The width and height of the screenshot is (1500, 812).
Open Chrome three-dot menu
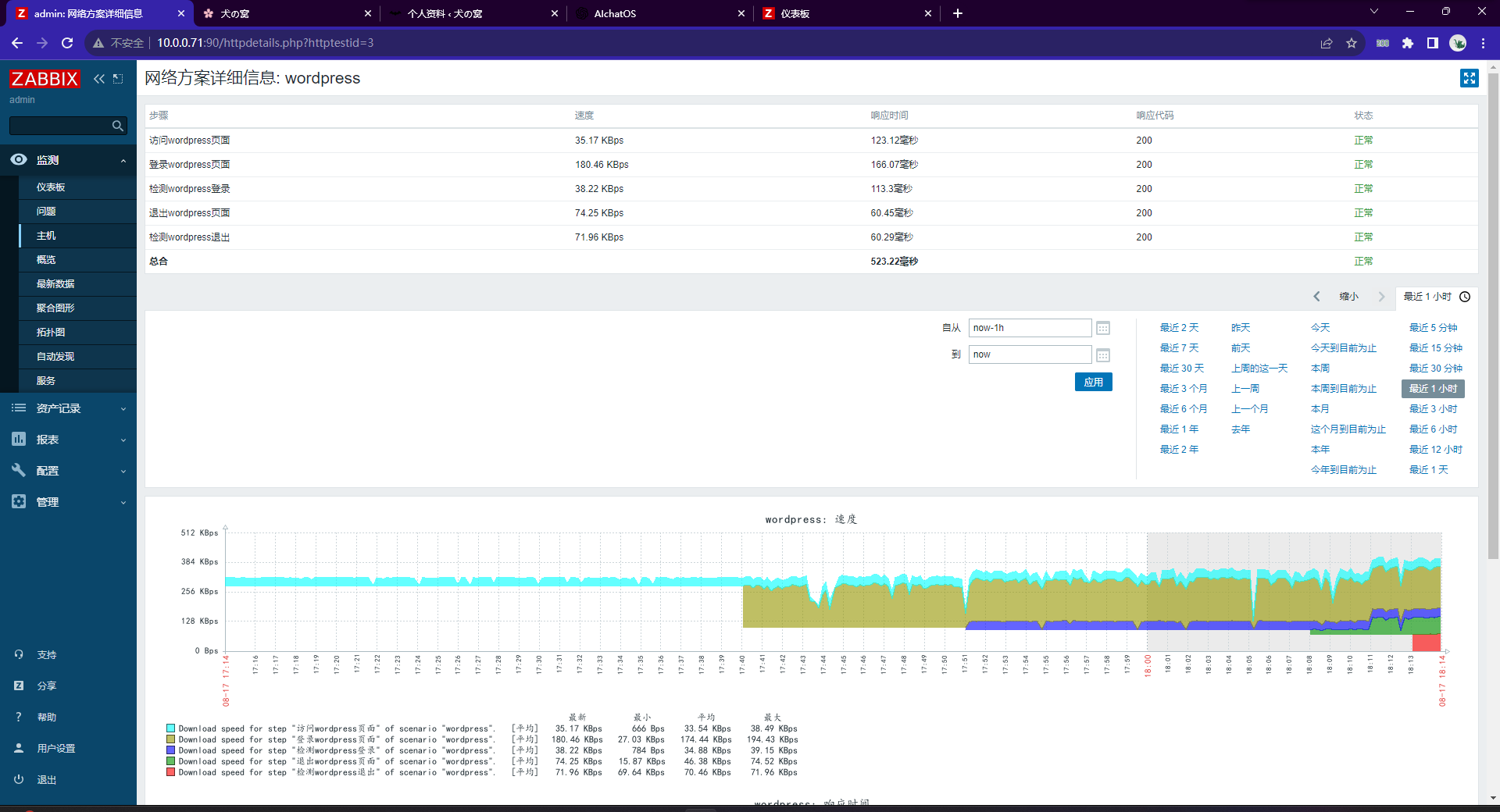tap(1483, 43)
